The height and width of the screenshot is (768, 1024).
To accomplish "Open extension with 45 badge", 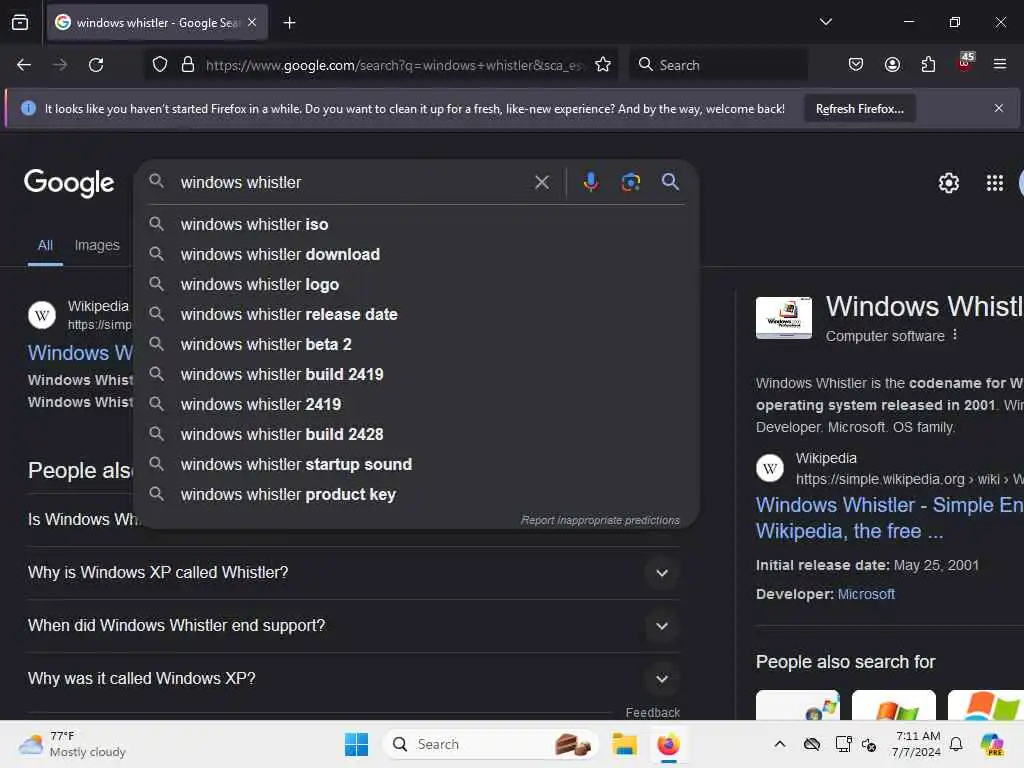I will click(965, 63).
